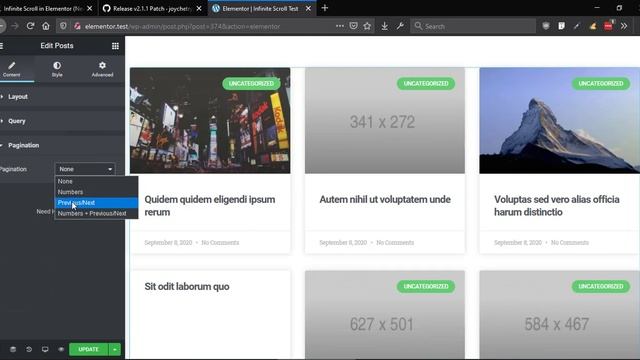Switch to Infinite Scroll in Elementor tab
Viewport: 640px width, 360px height.
43,8
